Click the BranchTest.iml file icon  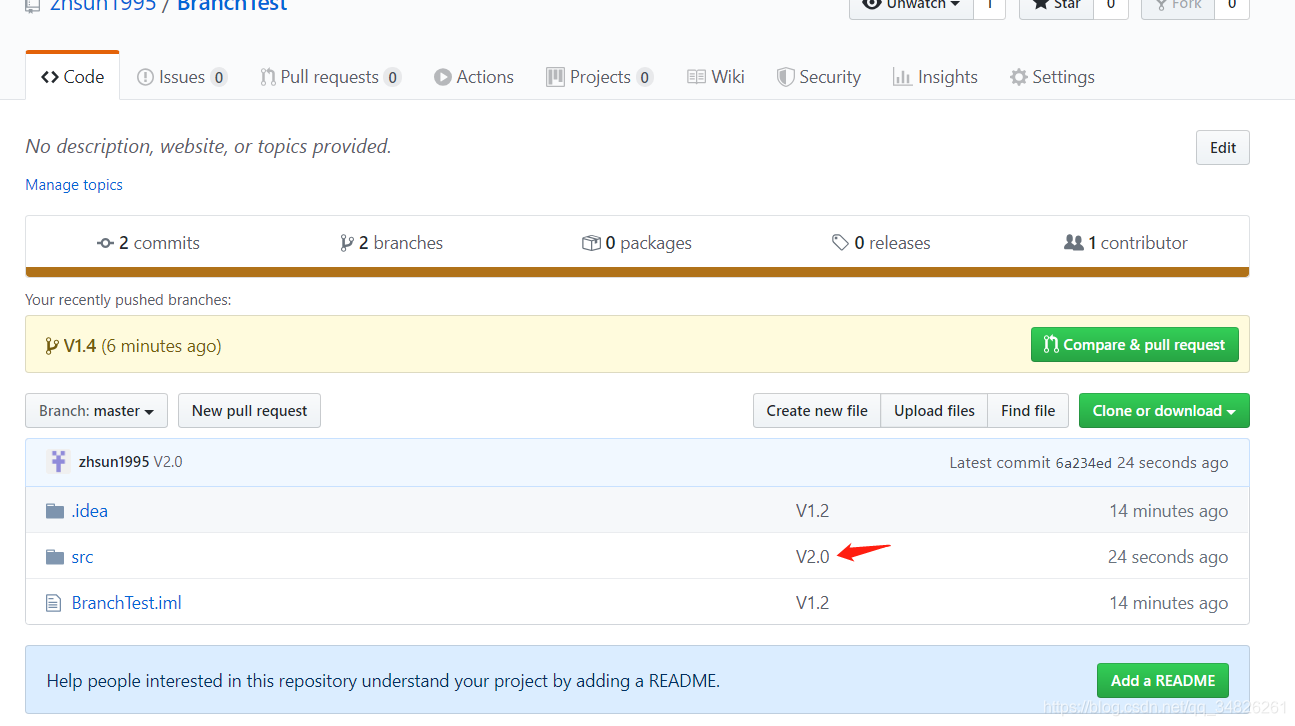point(54,603)
